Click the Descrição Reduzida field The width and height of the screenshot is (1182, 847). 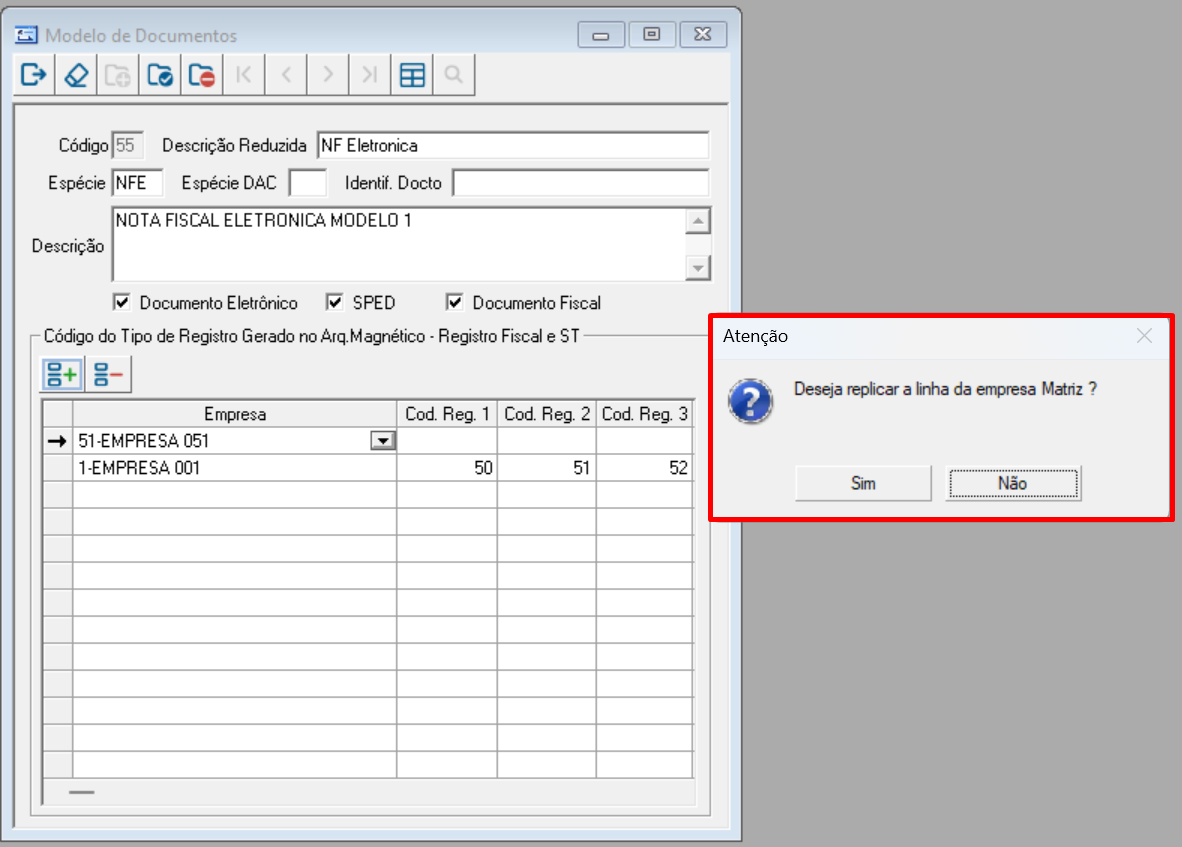pyautogui.click(x=513, y=145)
